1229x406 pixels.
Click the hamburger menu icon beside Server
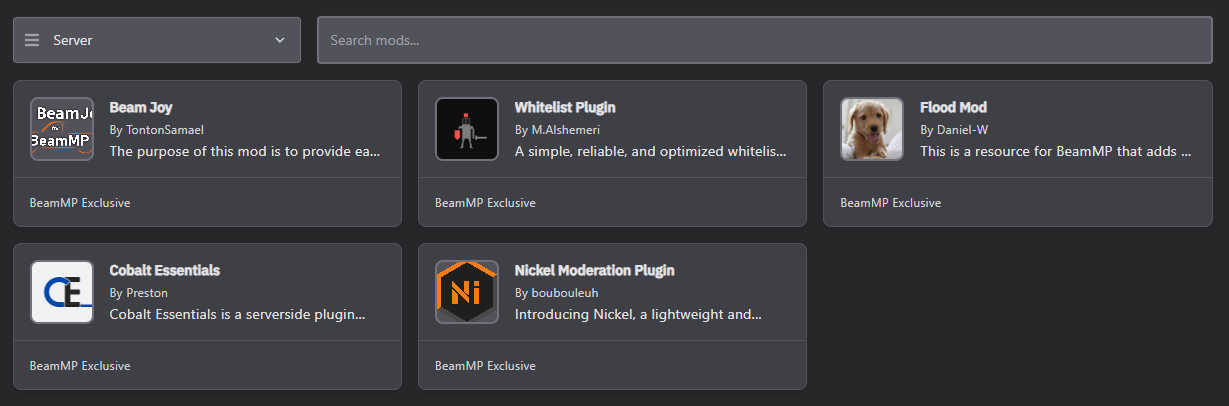(x=32, y=40)
